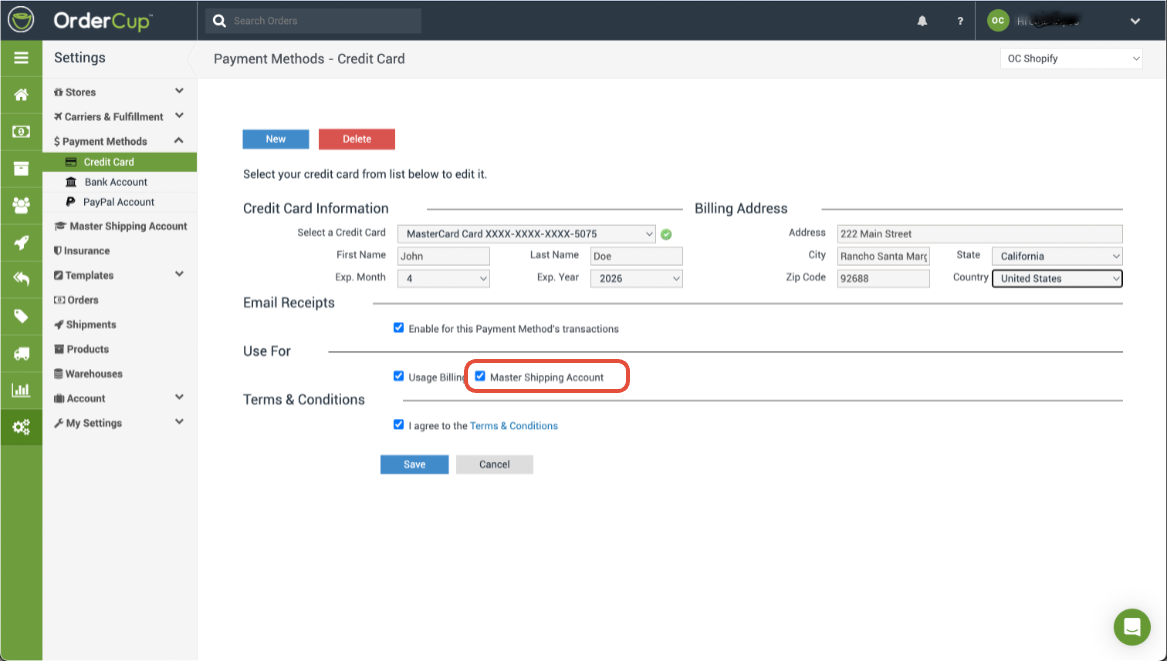The height and width of the screenshot is (661, 1167).
Task: Open the Select a Credit Card dropdown
Action: (526, 234)
